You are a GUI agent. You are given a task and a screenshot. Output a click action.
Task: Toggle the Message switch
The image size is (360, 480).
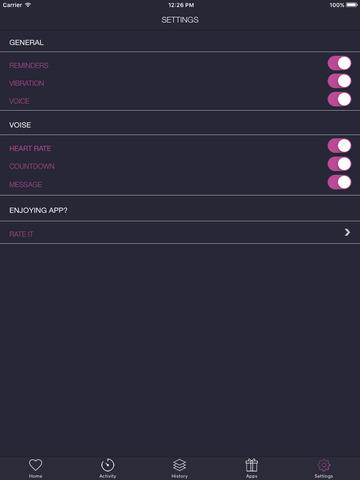339,182
